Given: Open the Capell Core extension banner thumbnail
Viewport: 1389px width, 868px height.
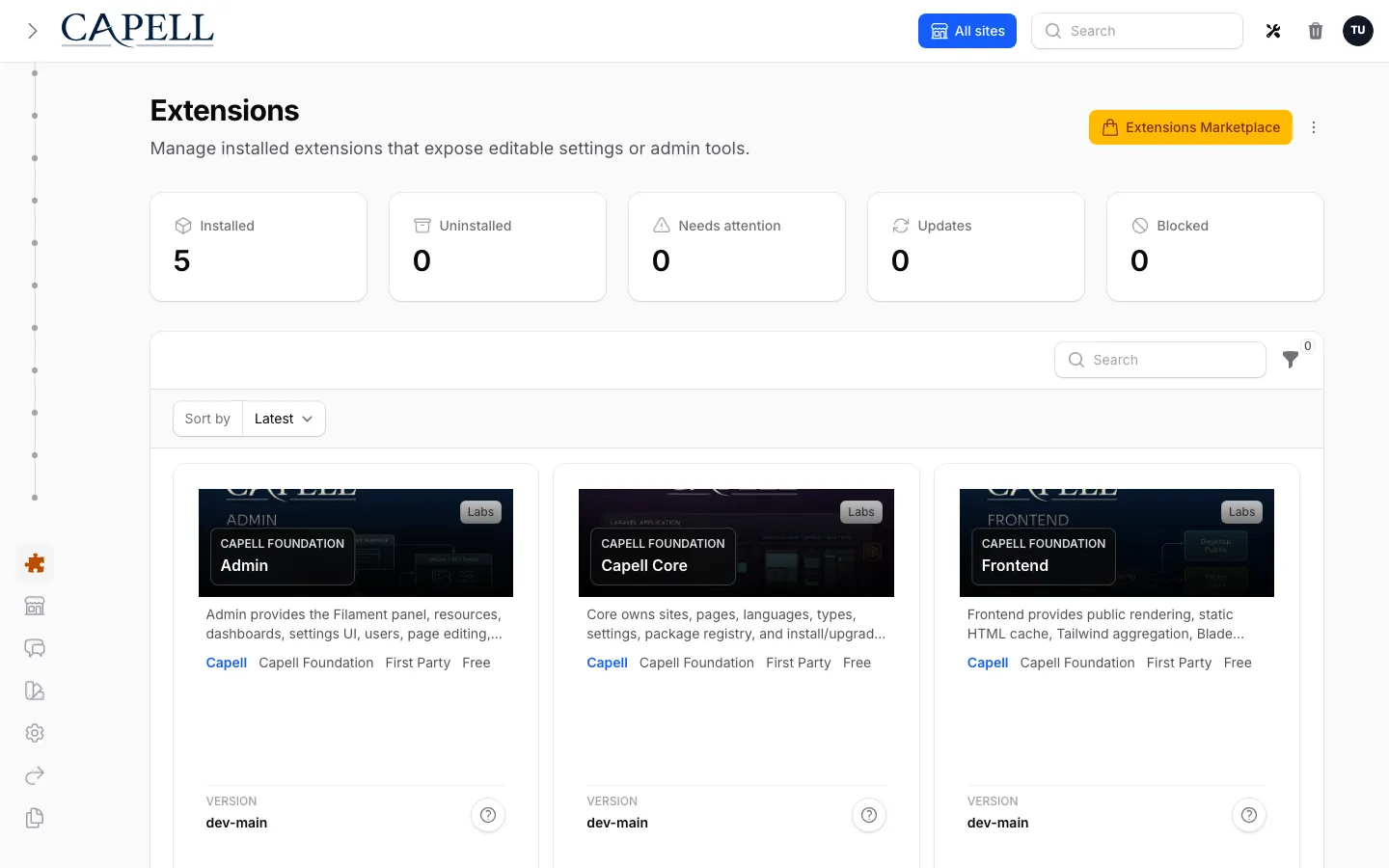Looking at the screenshot, I should pos(736,543).
